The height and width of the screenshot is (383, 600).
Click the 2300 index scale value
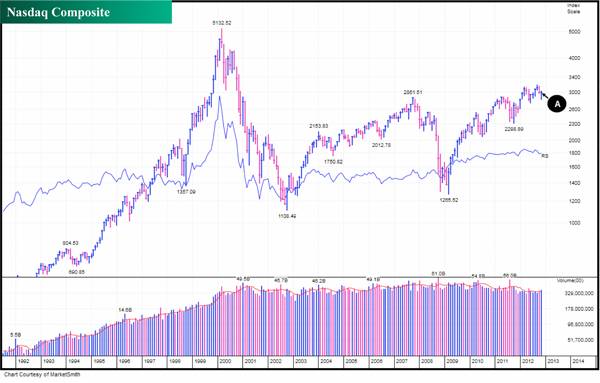click(574, 124)
